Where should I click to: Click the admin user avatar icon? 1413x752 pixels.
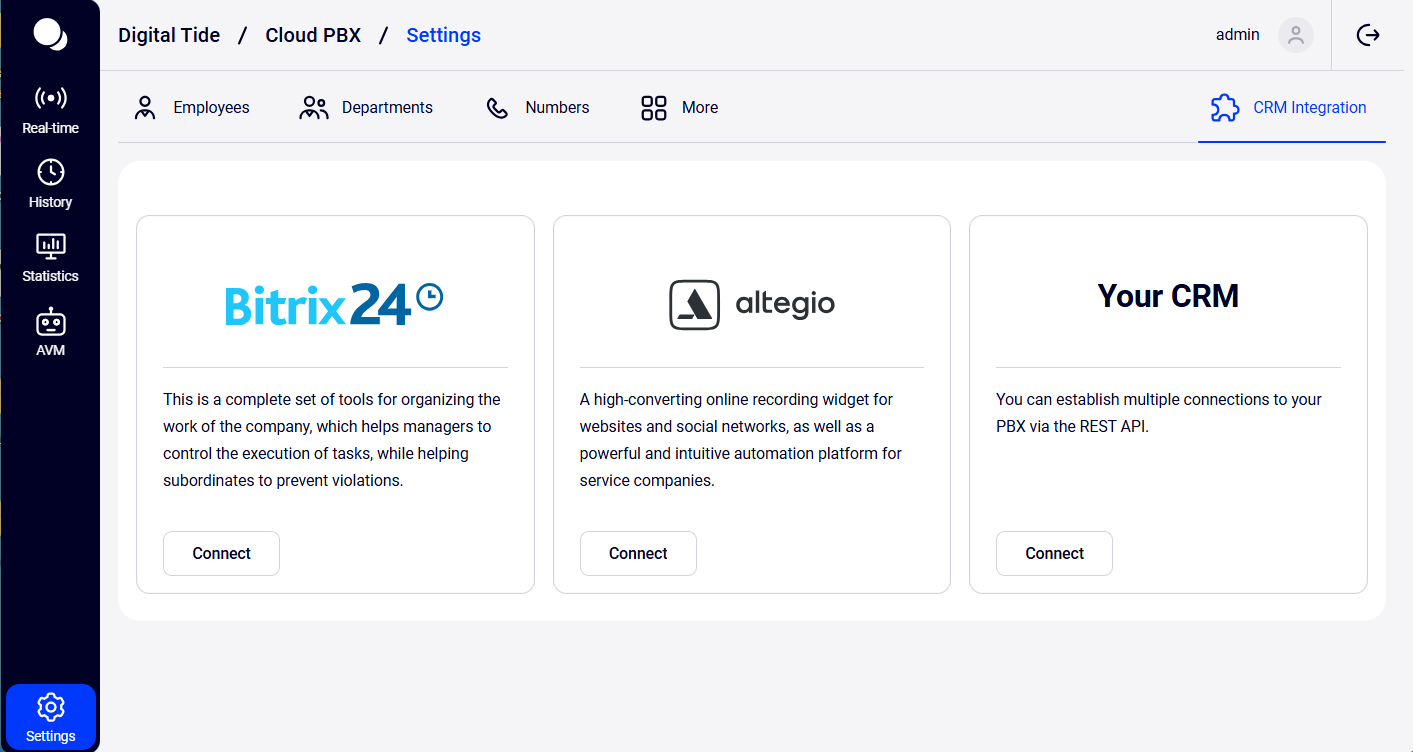coord(1295,35)
